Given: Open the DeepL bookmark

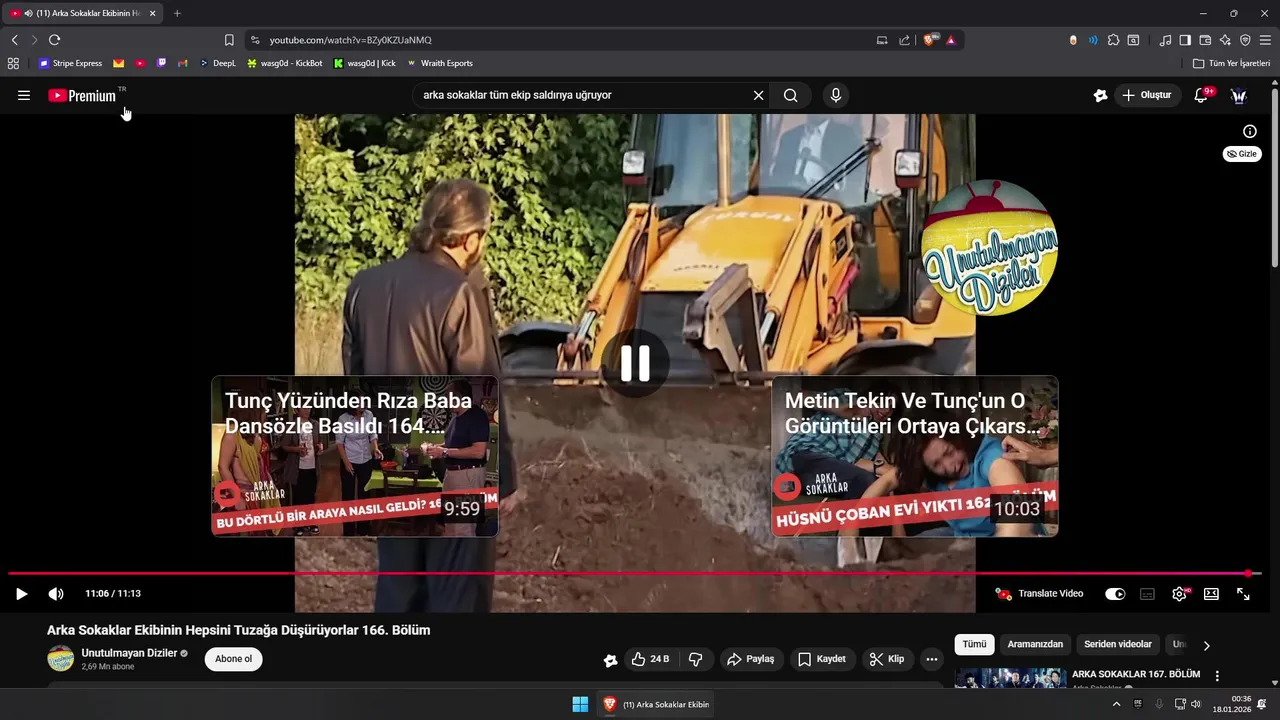Looking at the screenshot, I should [217, 63].
